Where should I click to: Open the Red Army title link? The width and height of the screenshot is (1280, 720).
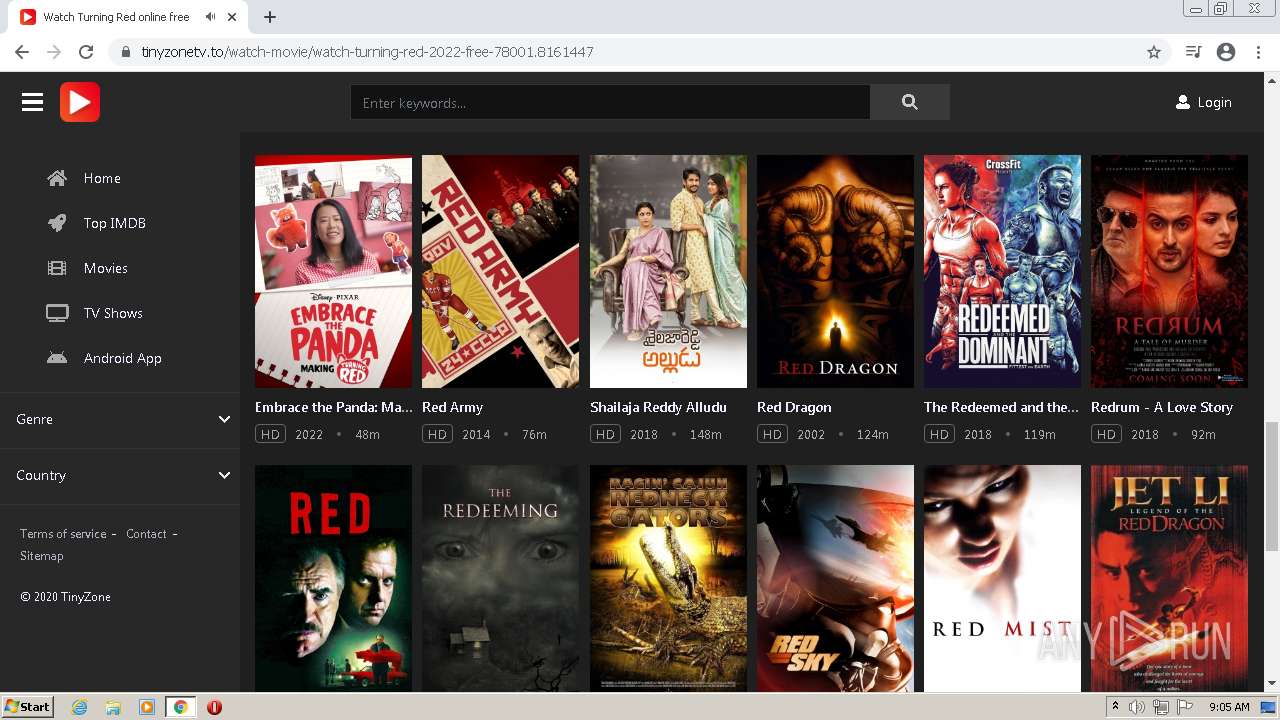(x=452, y=407)
